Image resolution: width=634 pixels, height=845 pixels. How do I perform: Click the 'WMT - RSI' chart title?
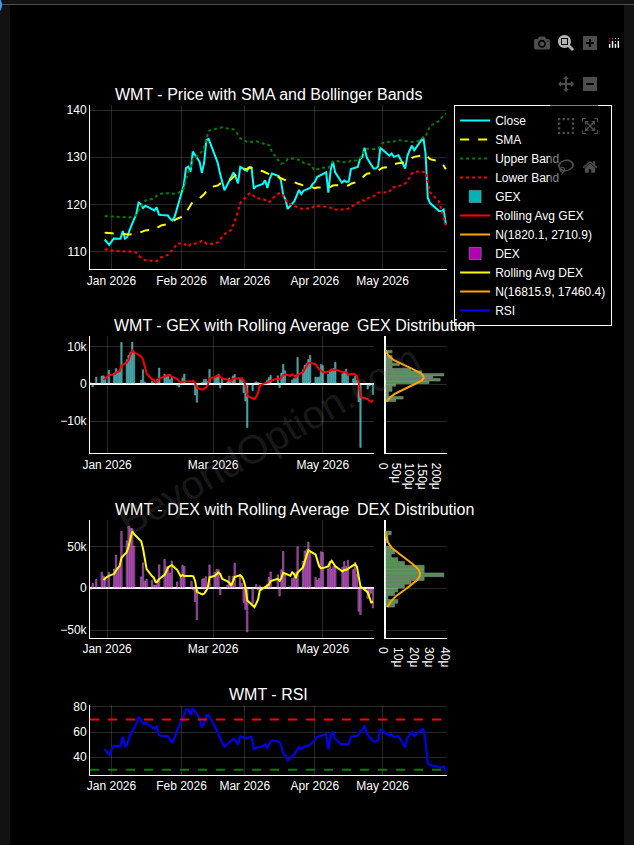tap(268, 694)
